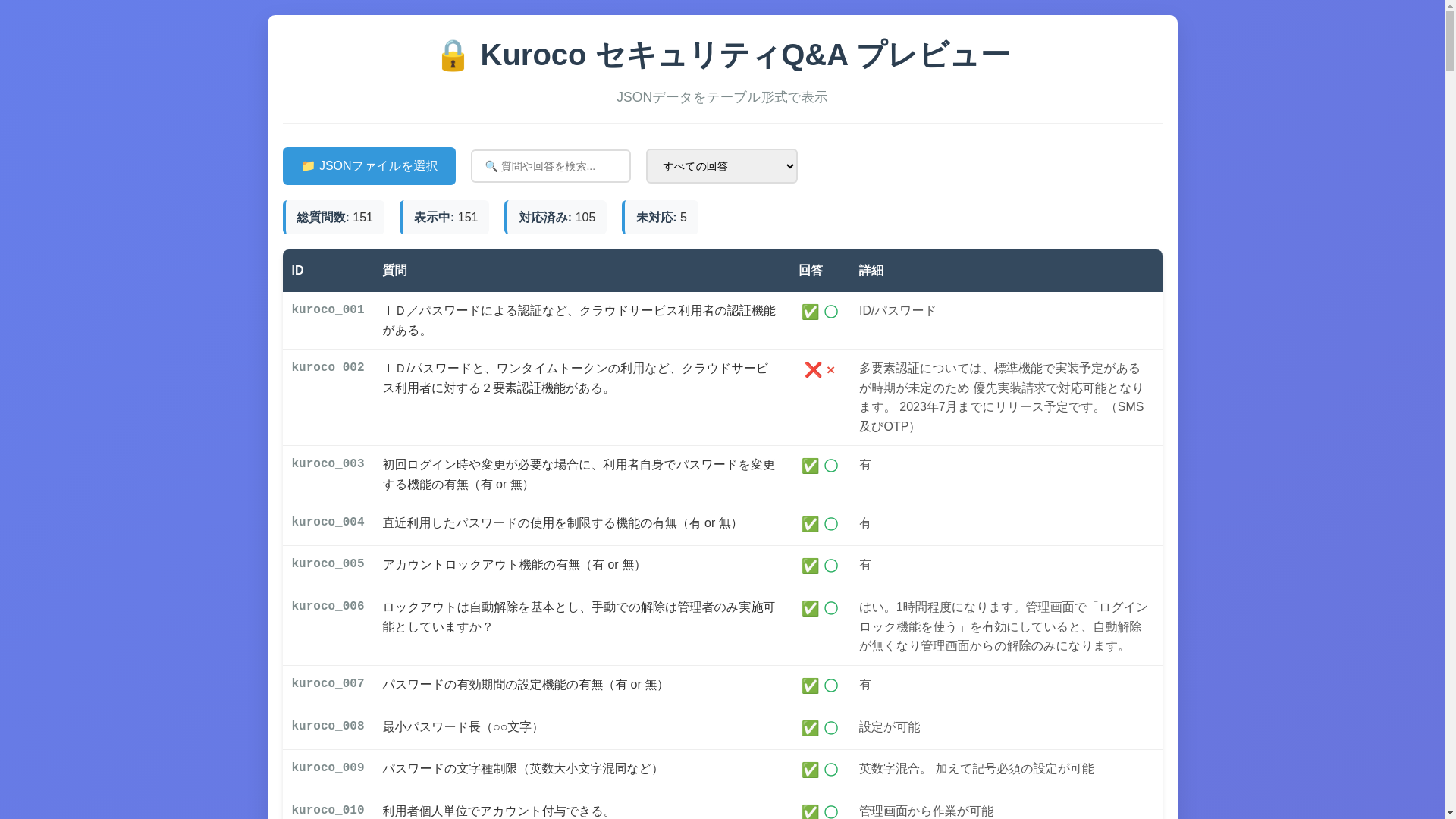The height and width of the screenshot is (819, 1456).
Task: Click the lock icon in the page title
Action: [453, 55]
